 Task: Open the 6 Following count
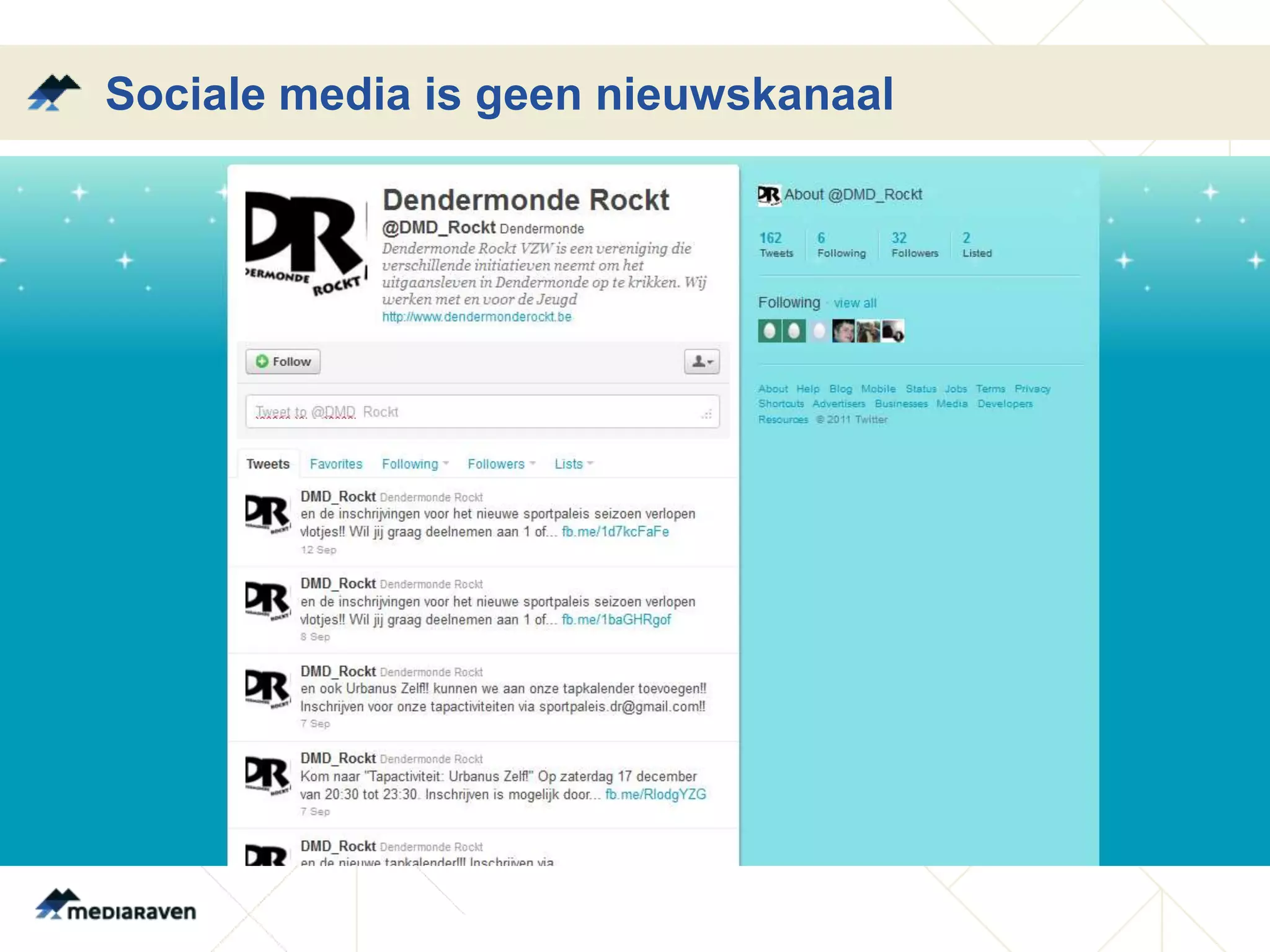(841, 245)
